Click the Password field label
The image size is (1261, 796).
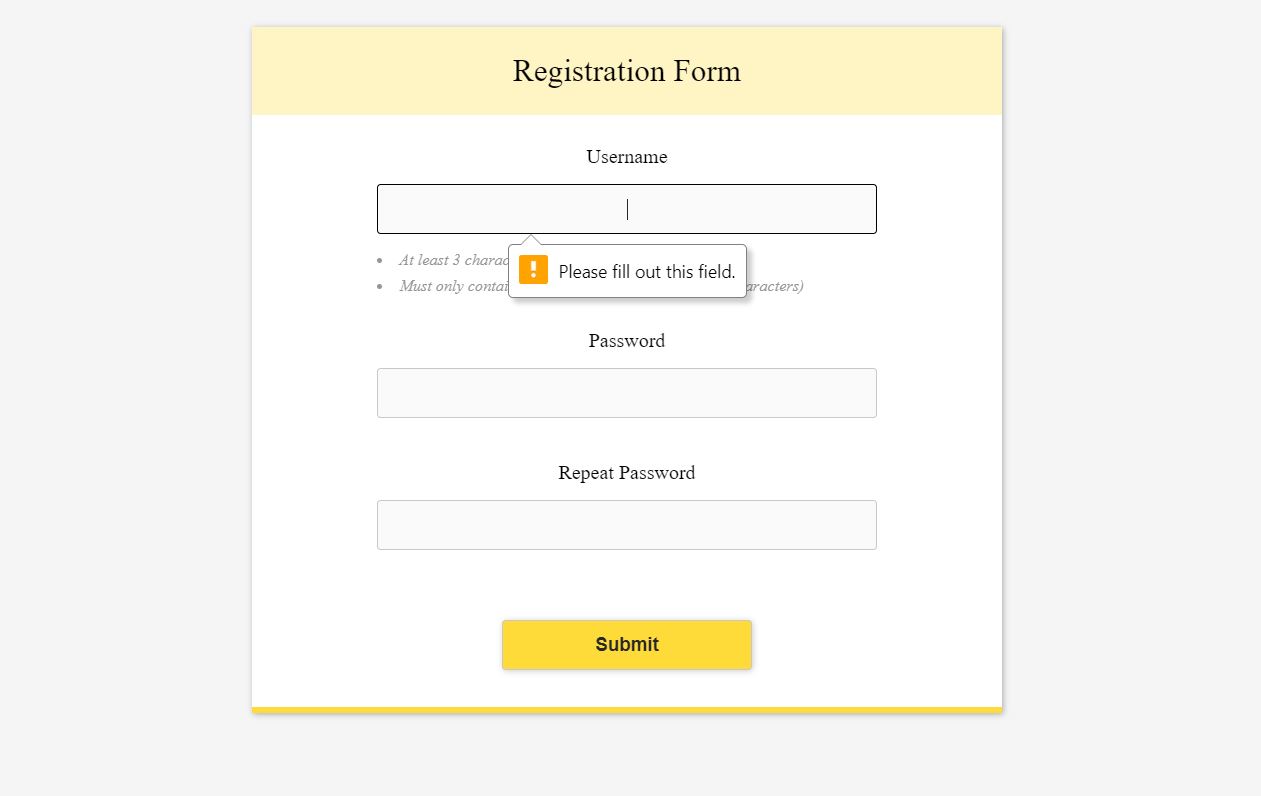click(627, 341)
